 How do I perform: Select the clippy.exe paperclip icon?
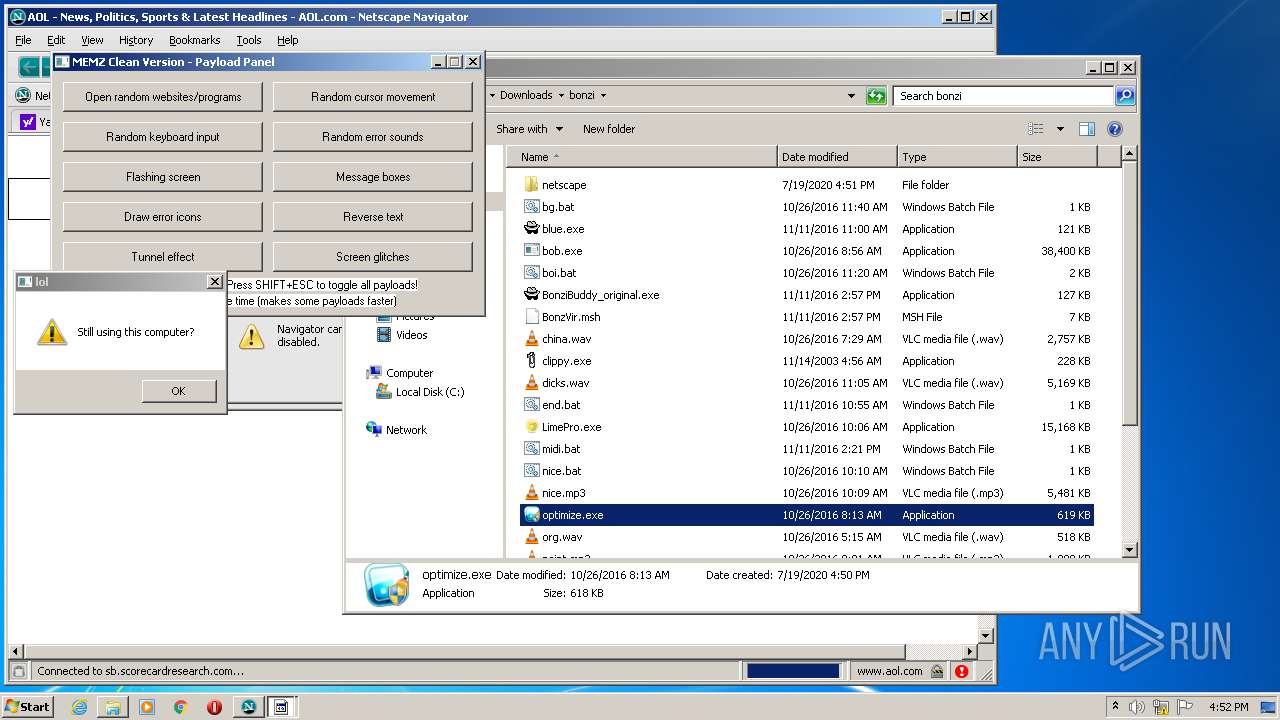click(x=531, y=361)
